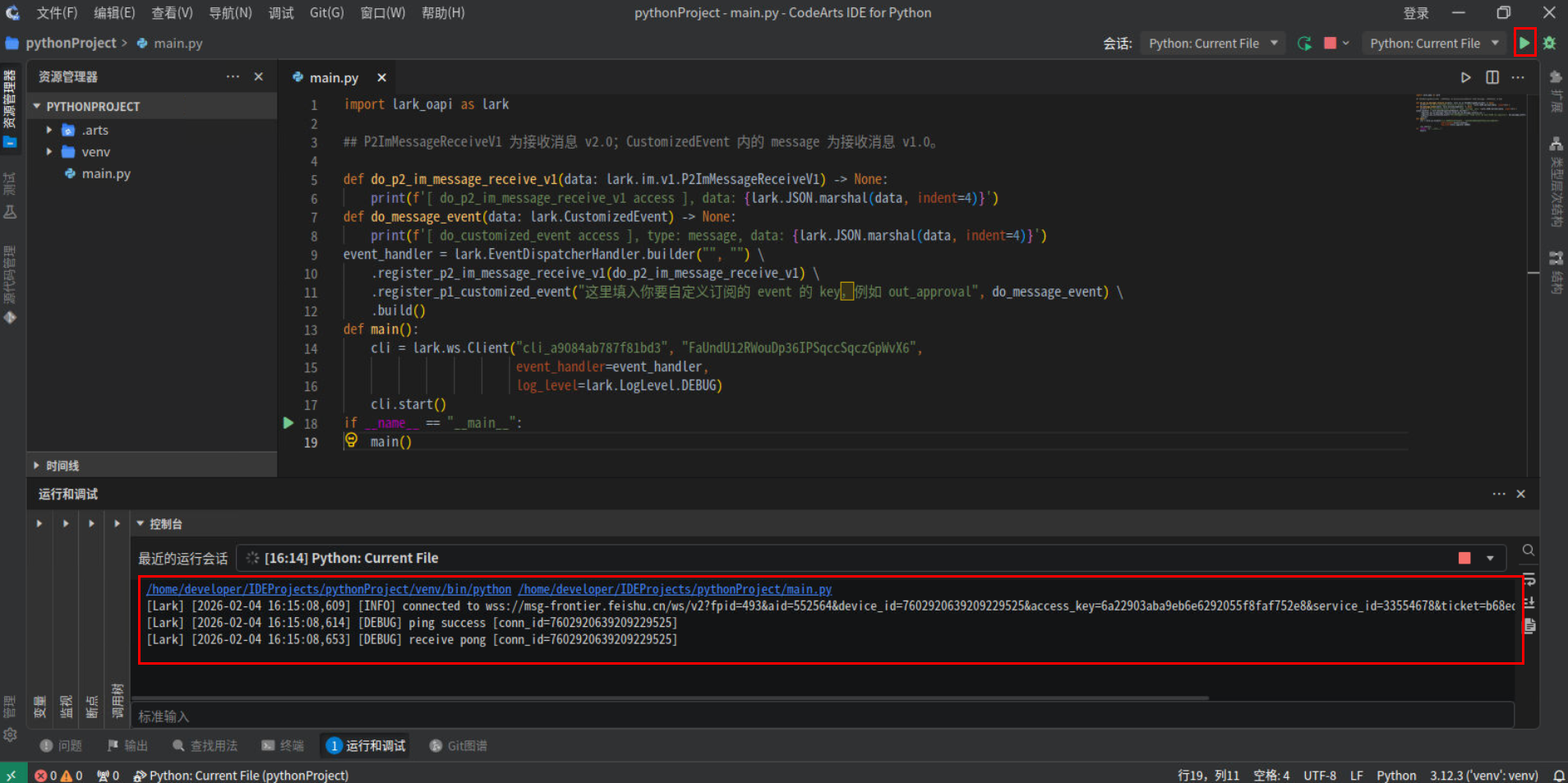Open more actions in the 运行和调试 panel header
The image size is (1568, 783).
1499,494
